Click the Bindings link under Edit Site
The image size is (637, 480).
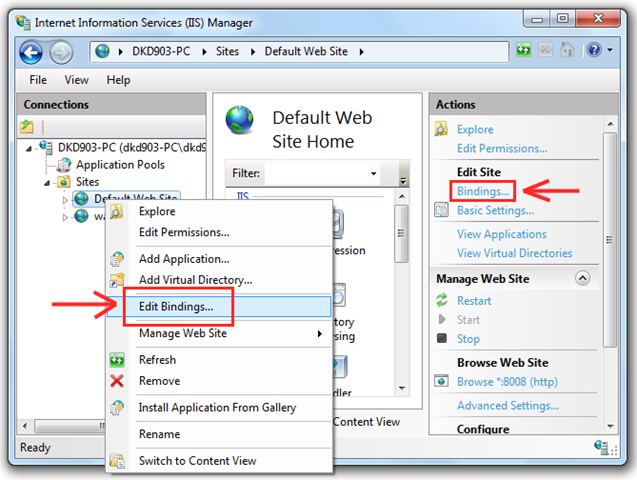coord(483,191)
